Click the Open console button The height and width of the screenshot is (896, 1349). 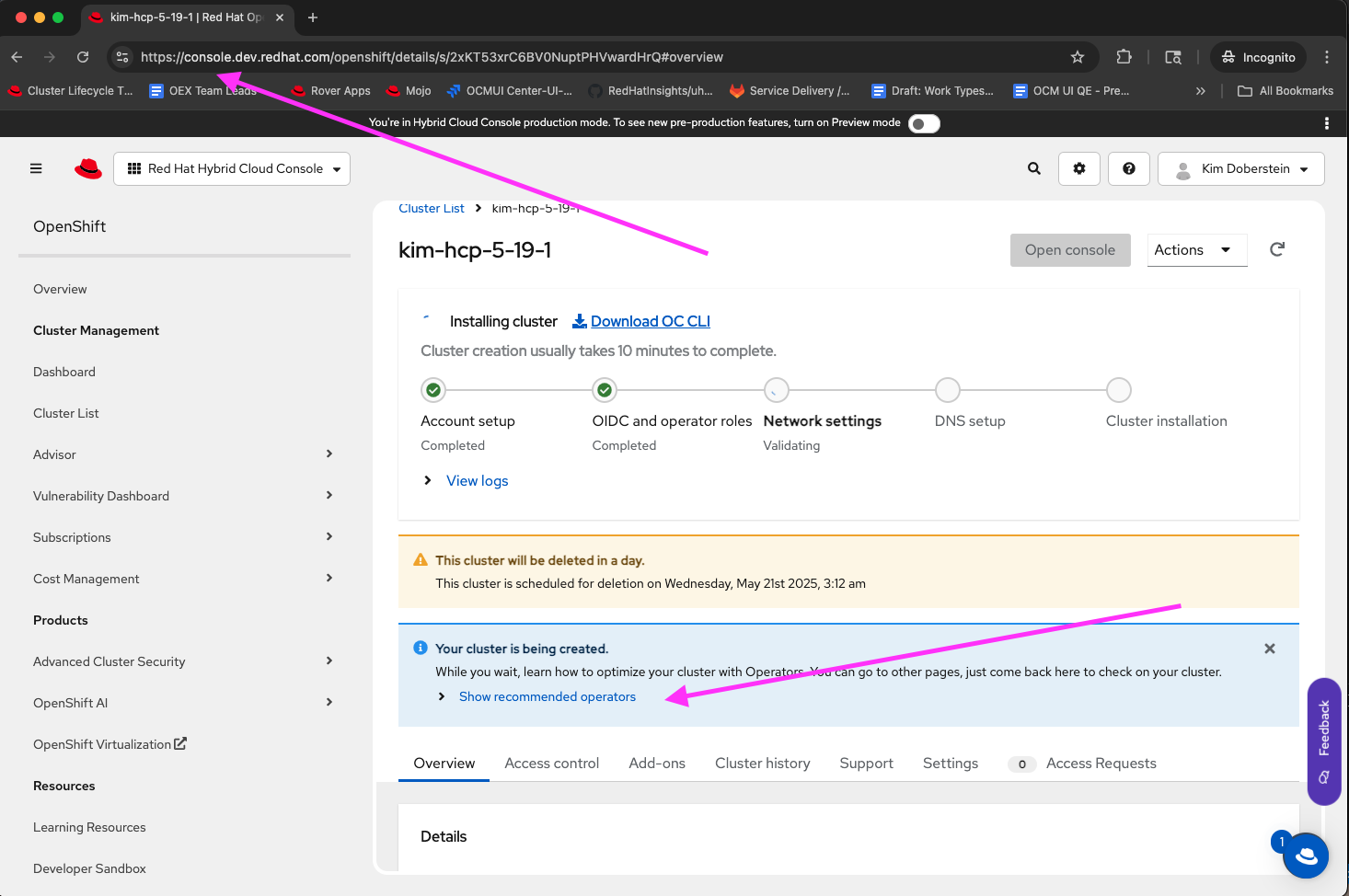coord(1070,250)
